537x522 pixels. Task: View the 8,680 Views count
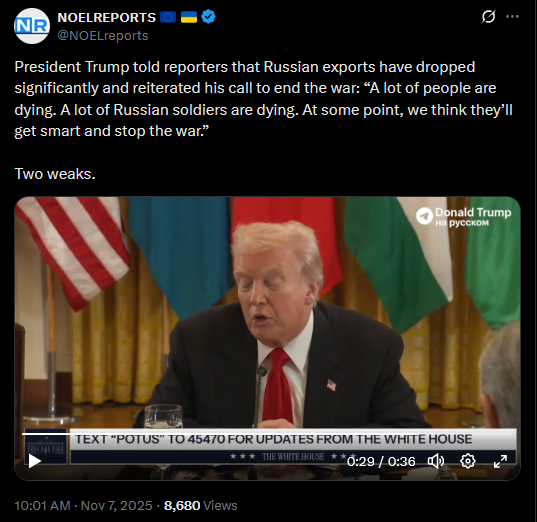click(201, 506)
